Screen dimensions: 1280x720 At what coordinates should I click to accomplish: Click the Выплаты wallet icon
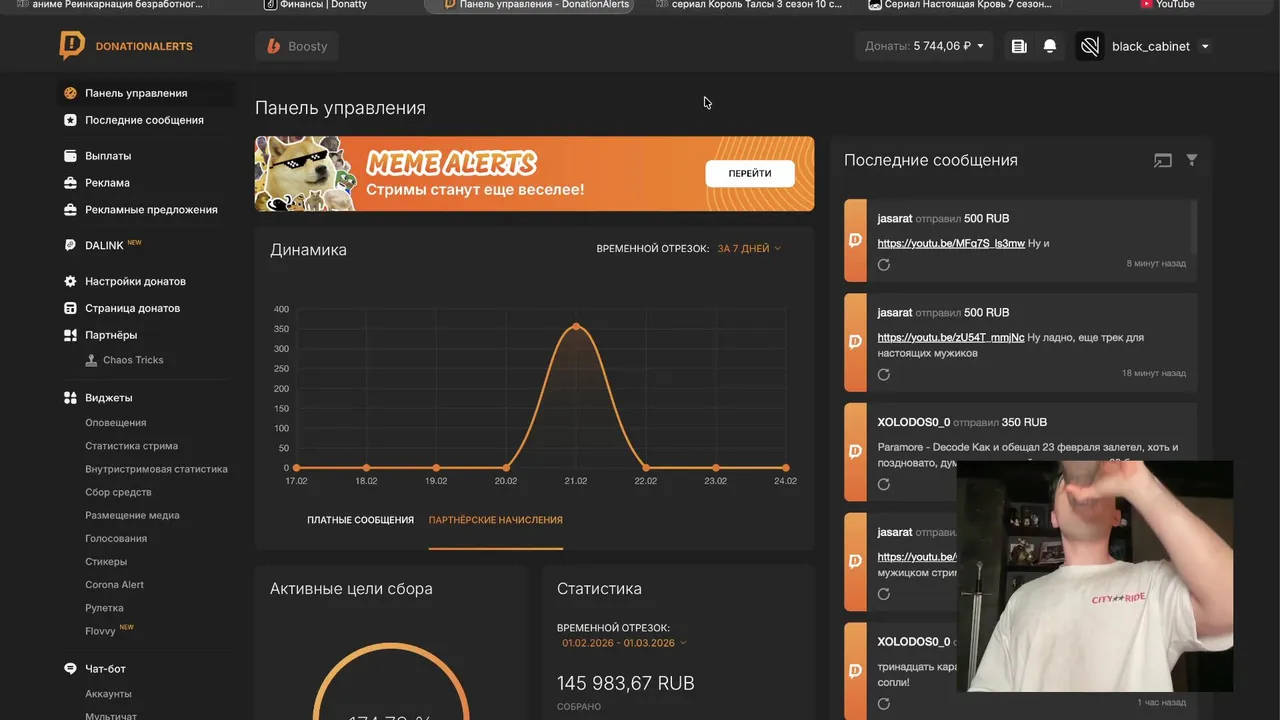(x=70, y=156)
